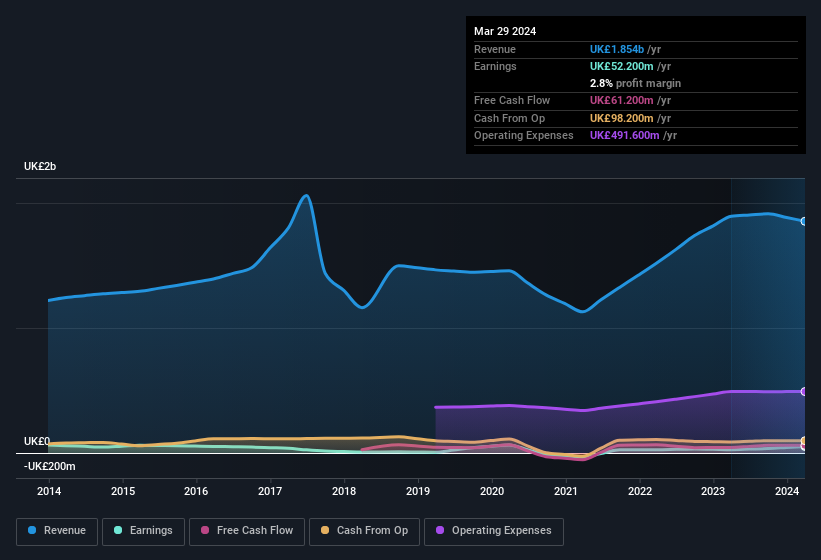Click the orange Cash From Op dot

point(326,531)
